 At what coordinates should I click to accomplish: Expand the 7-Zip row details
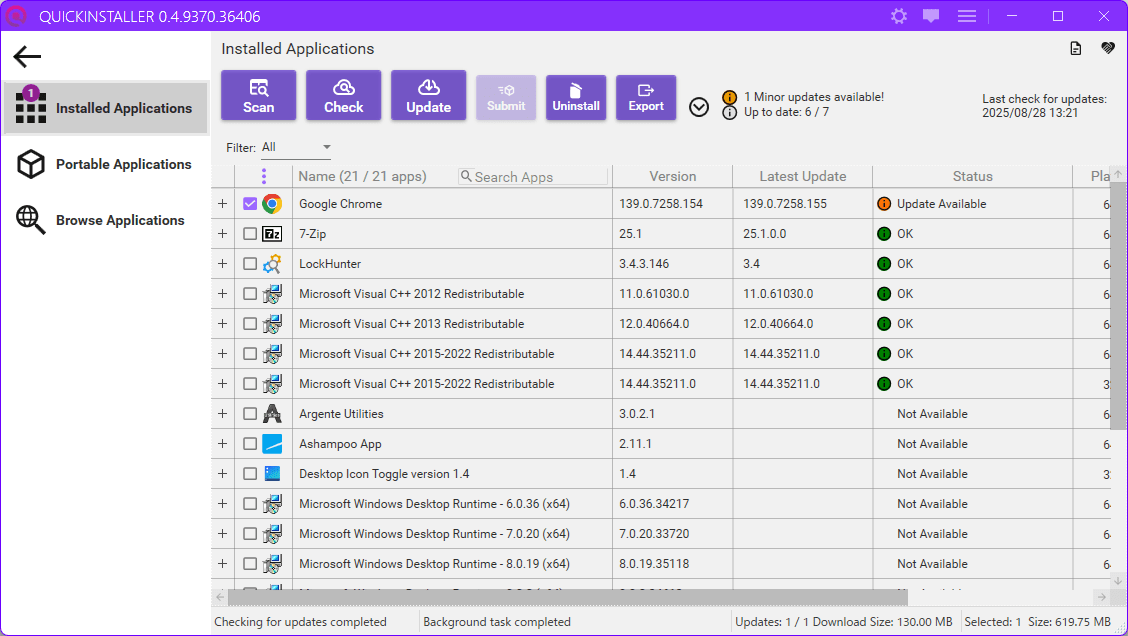tap(222, 234)
